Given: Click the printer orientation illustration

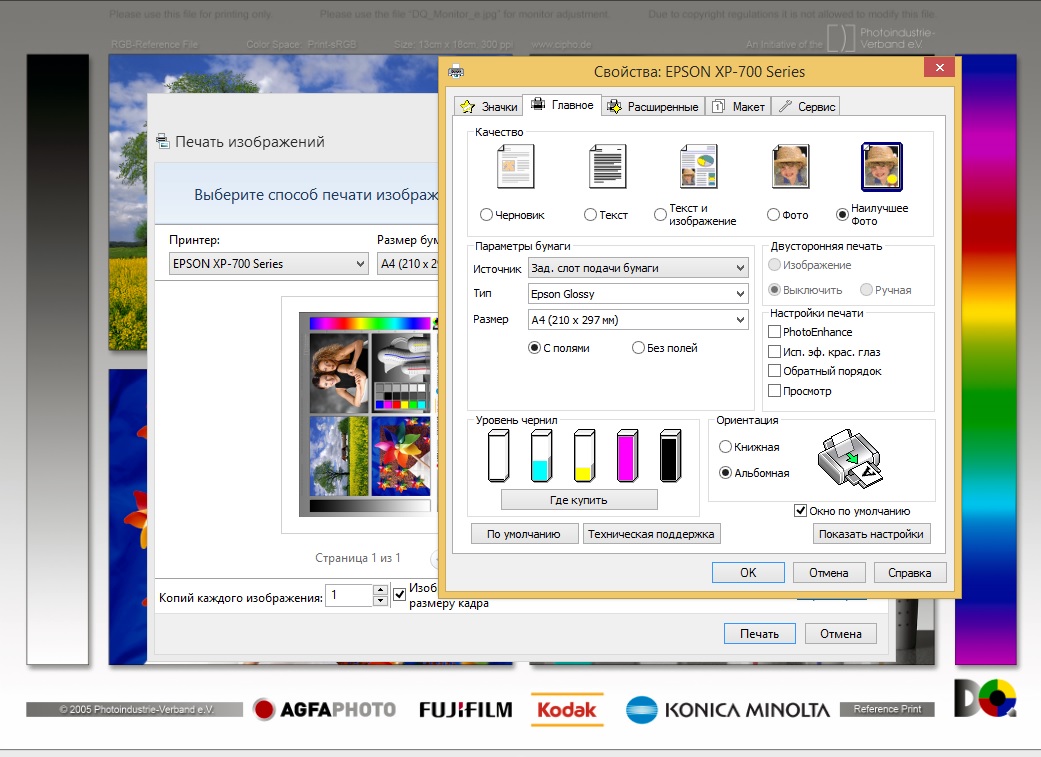Looking at the screenshot, I should click(850, 458).
